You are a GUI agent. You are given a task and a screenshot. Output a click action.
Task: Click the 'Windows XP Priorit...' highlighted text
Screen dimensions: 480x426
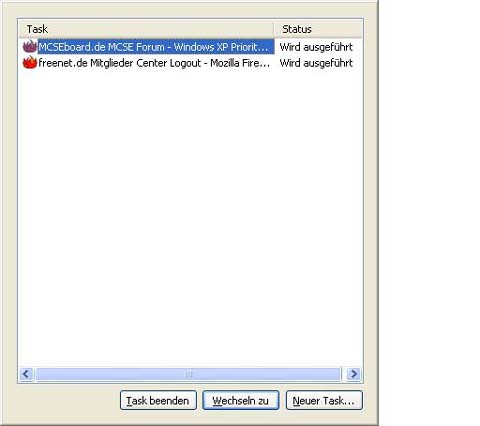pyautogui.click(x=221, y=47)
